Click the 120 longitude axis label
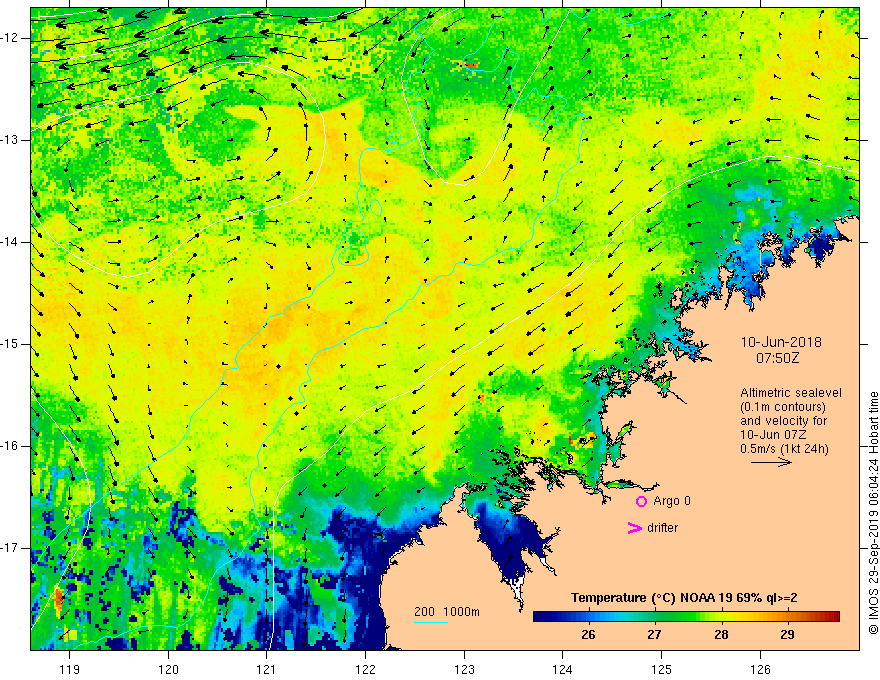The width and height of the screenshot is (880, 680). (168, 669)
